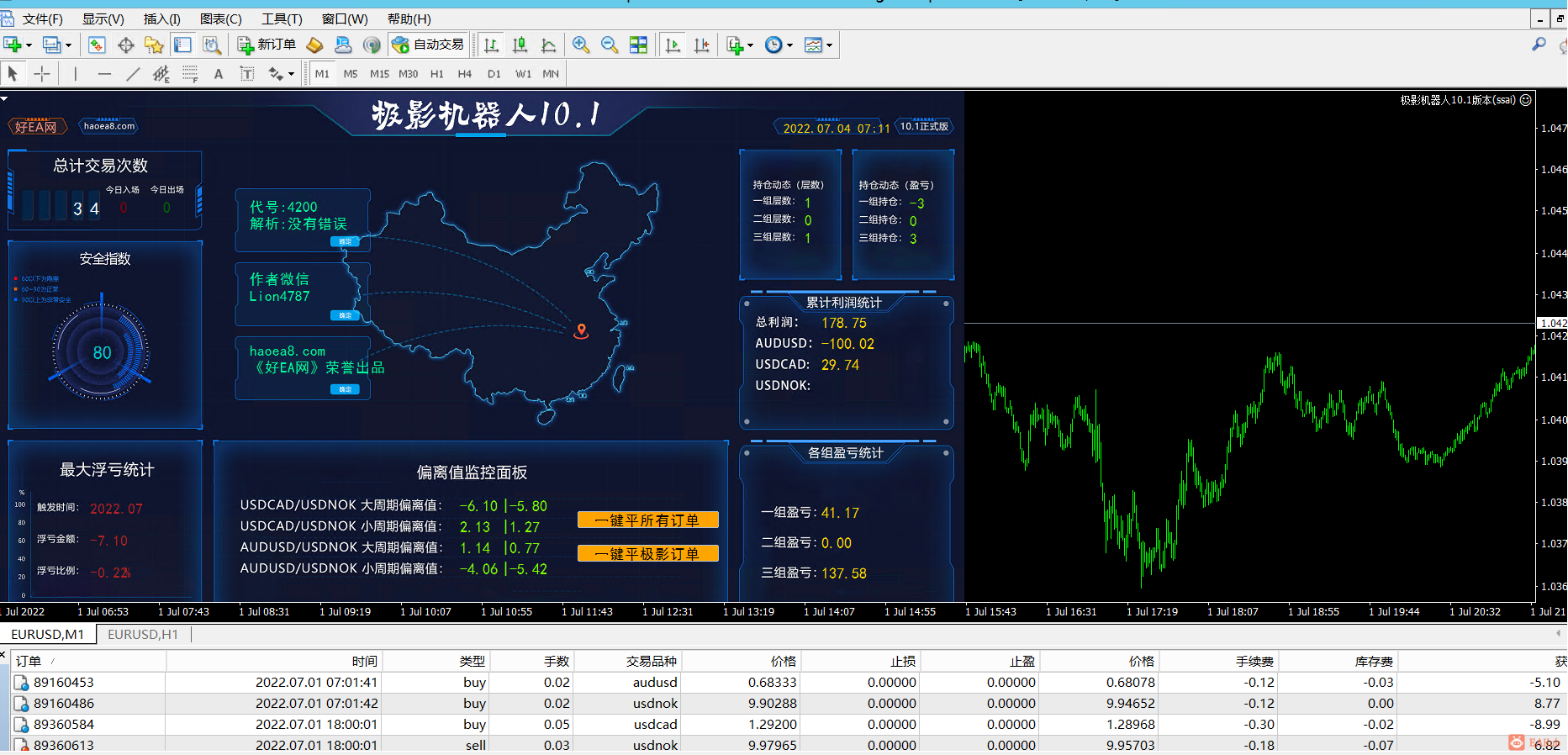Image resolution: width=1568 pixels, height=755 pixels.
Task: Click the Periods clock icon
Action: [773, 45]
